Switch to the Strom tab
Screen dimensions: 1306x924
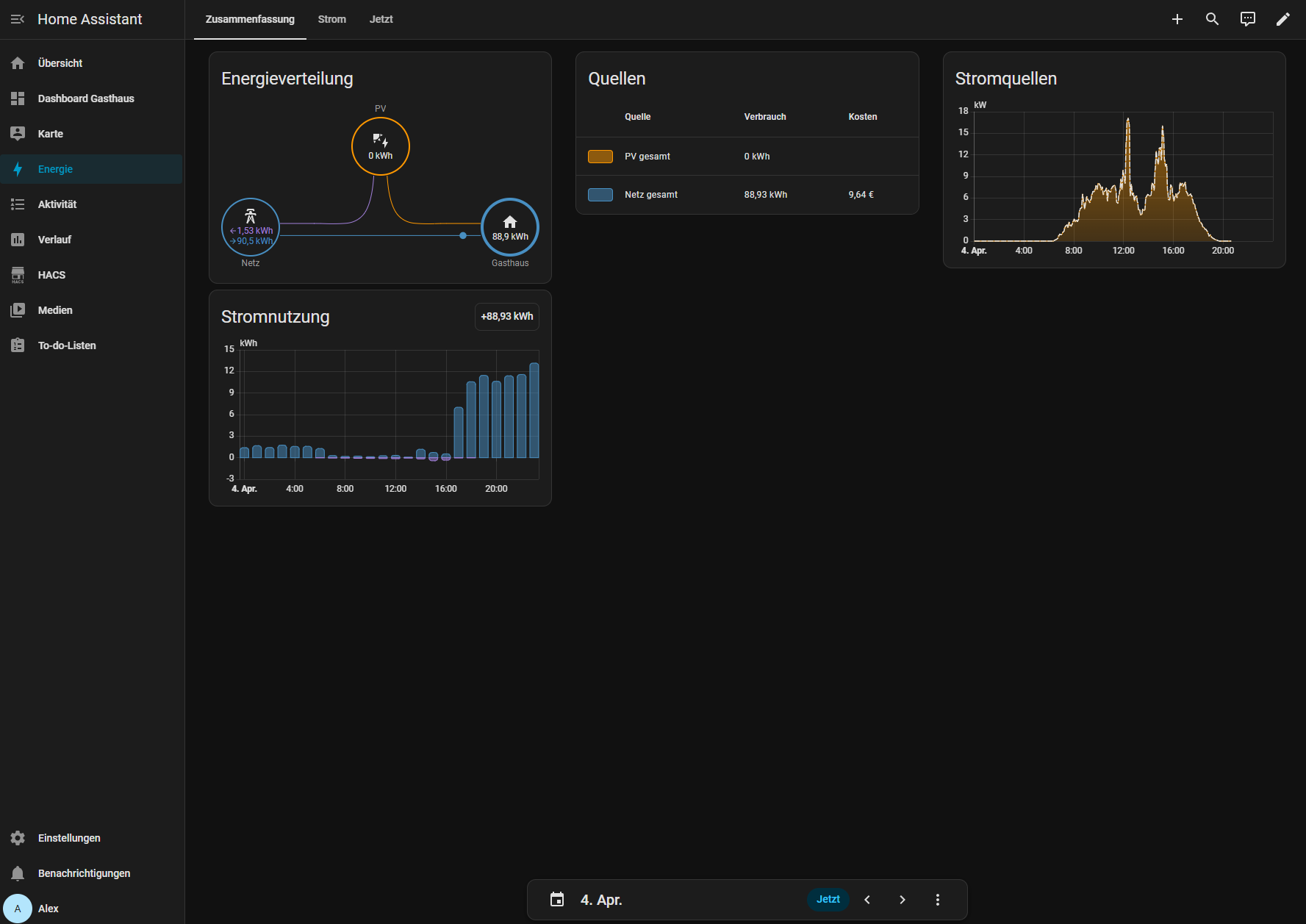click(331, 19)
